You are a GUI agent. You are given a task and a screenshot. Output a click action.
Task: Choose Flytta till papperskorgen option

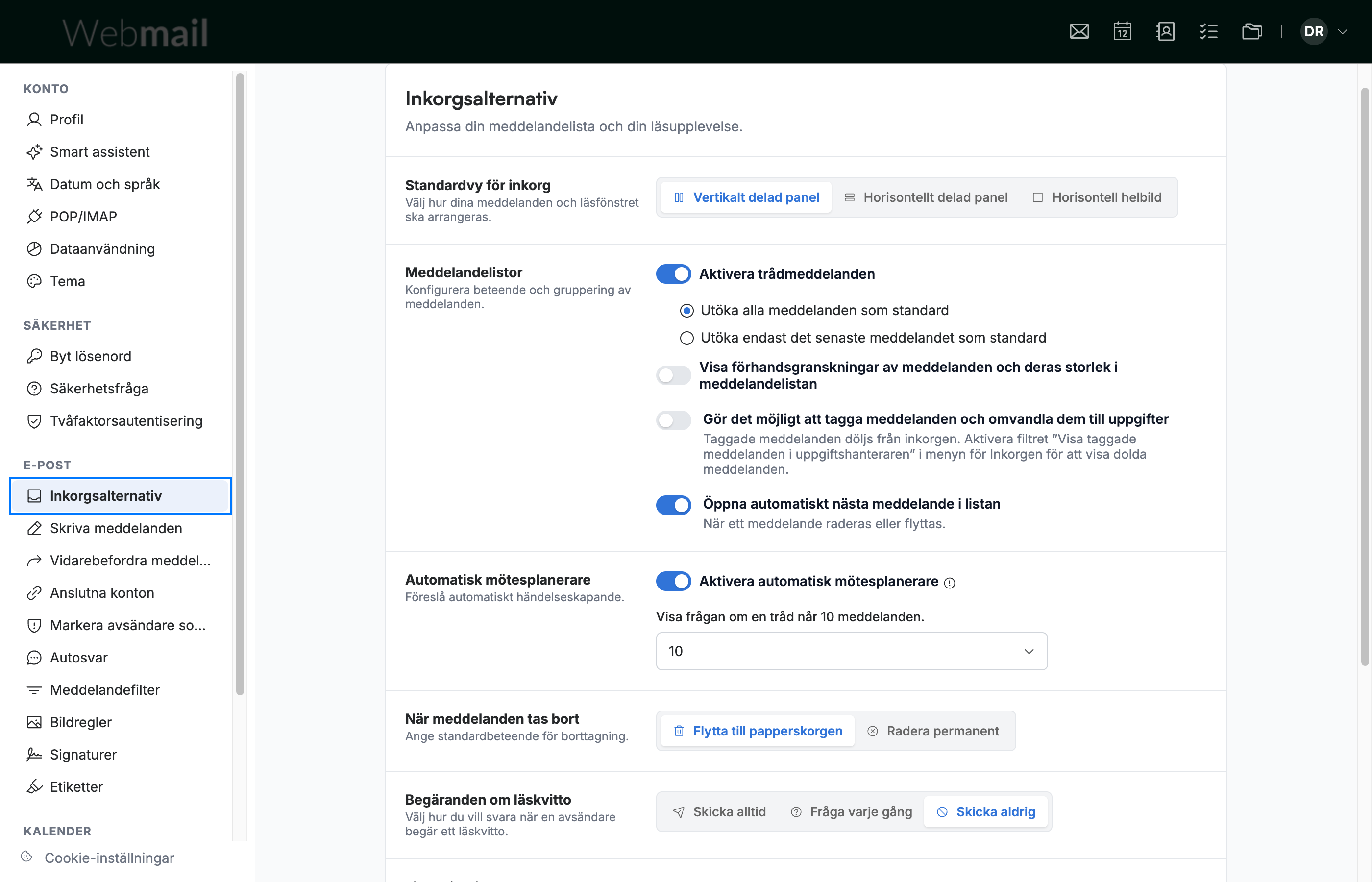757,732
